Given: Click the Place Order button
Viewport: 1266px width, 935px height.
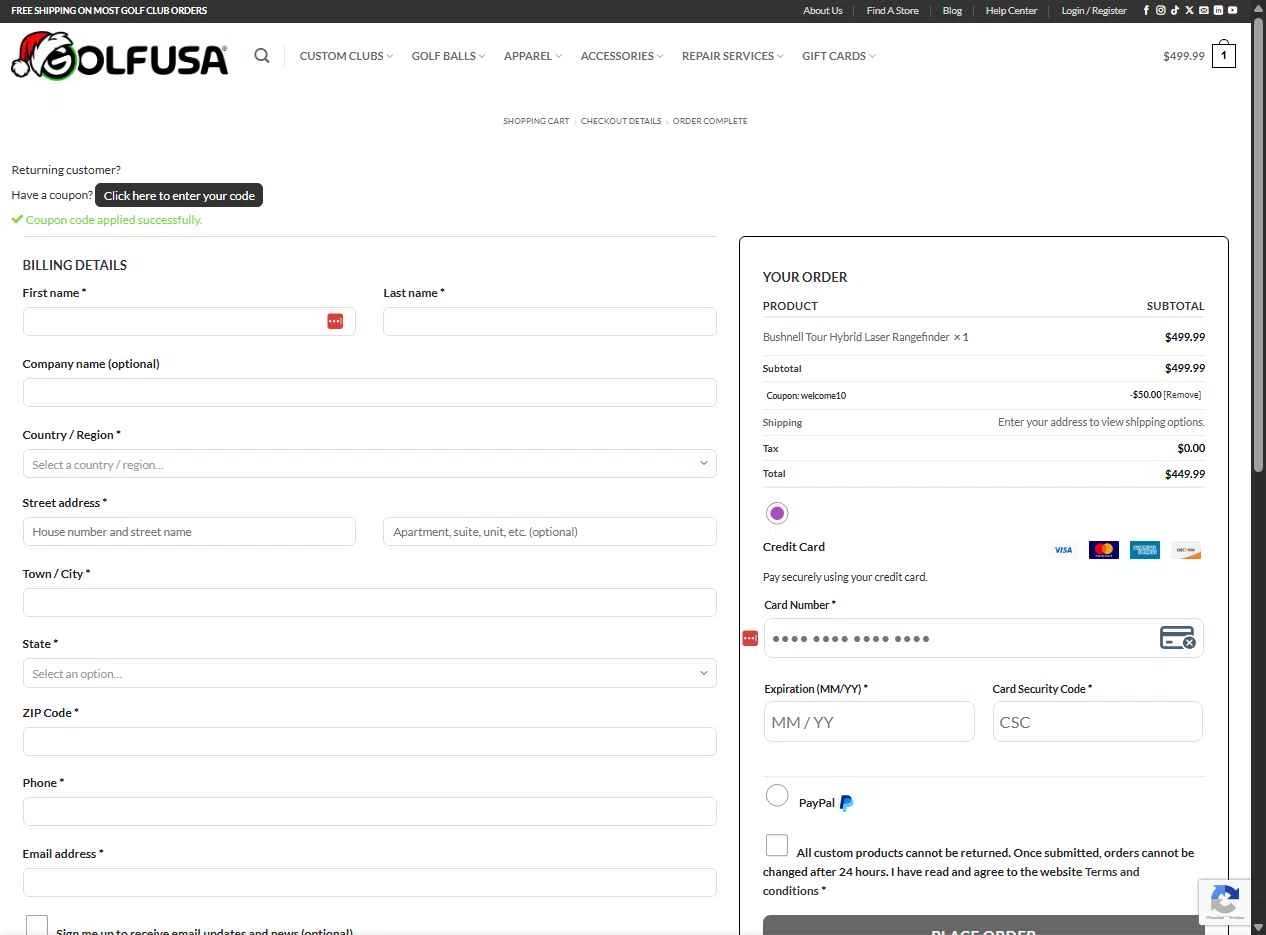Looking at the screenshot, I should click(984, 925).
